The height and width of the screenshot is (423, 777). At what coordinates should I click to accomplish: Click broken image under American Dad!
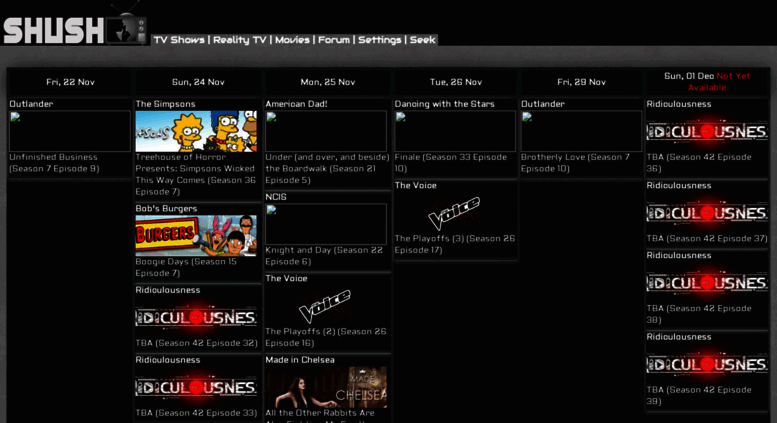pos(326,131)
